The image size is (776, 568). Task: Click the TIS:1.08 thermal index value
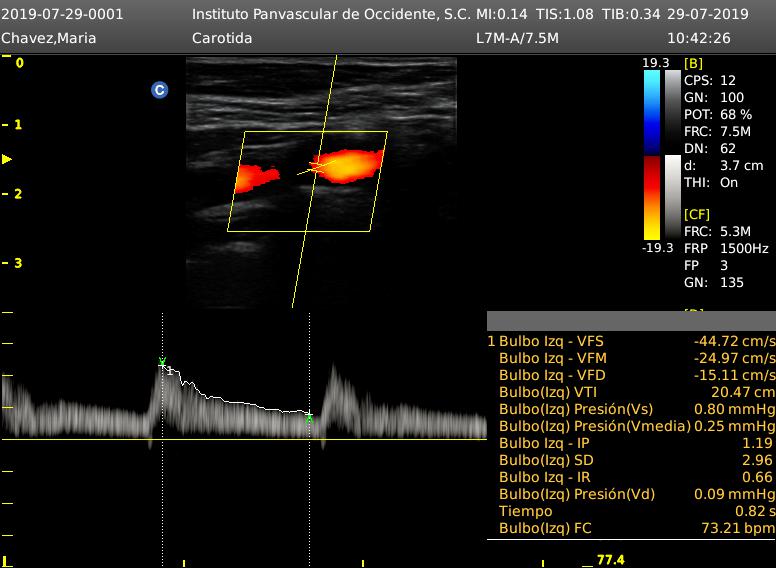pyautogui.click(x=565, y=14)
